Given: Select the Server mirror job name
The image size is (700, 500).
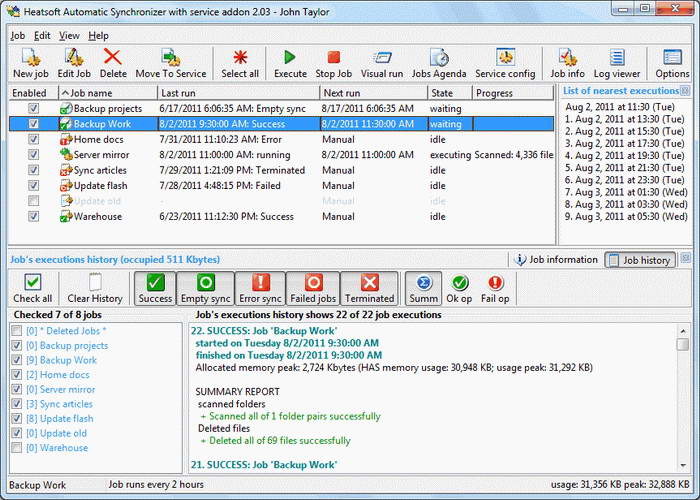Looking at the screenshot, I should click(101, 155).
